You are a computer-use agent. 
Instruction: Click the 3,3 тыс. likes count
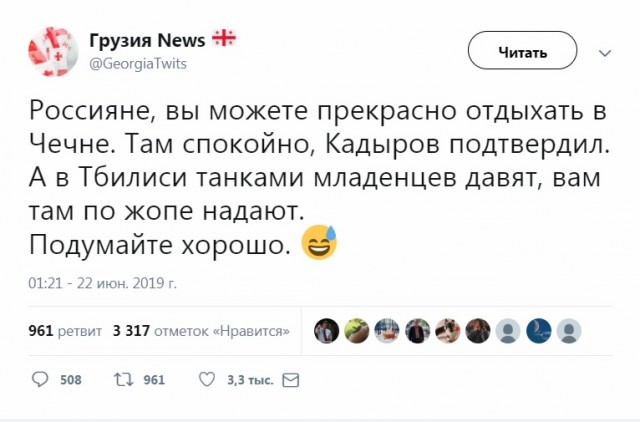tap(250, 380)
